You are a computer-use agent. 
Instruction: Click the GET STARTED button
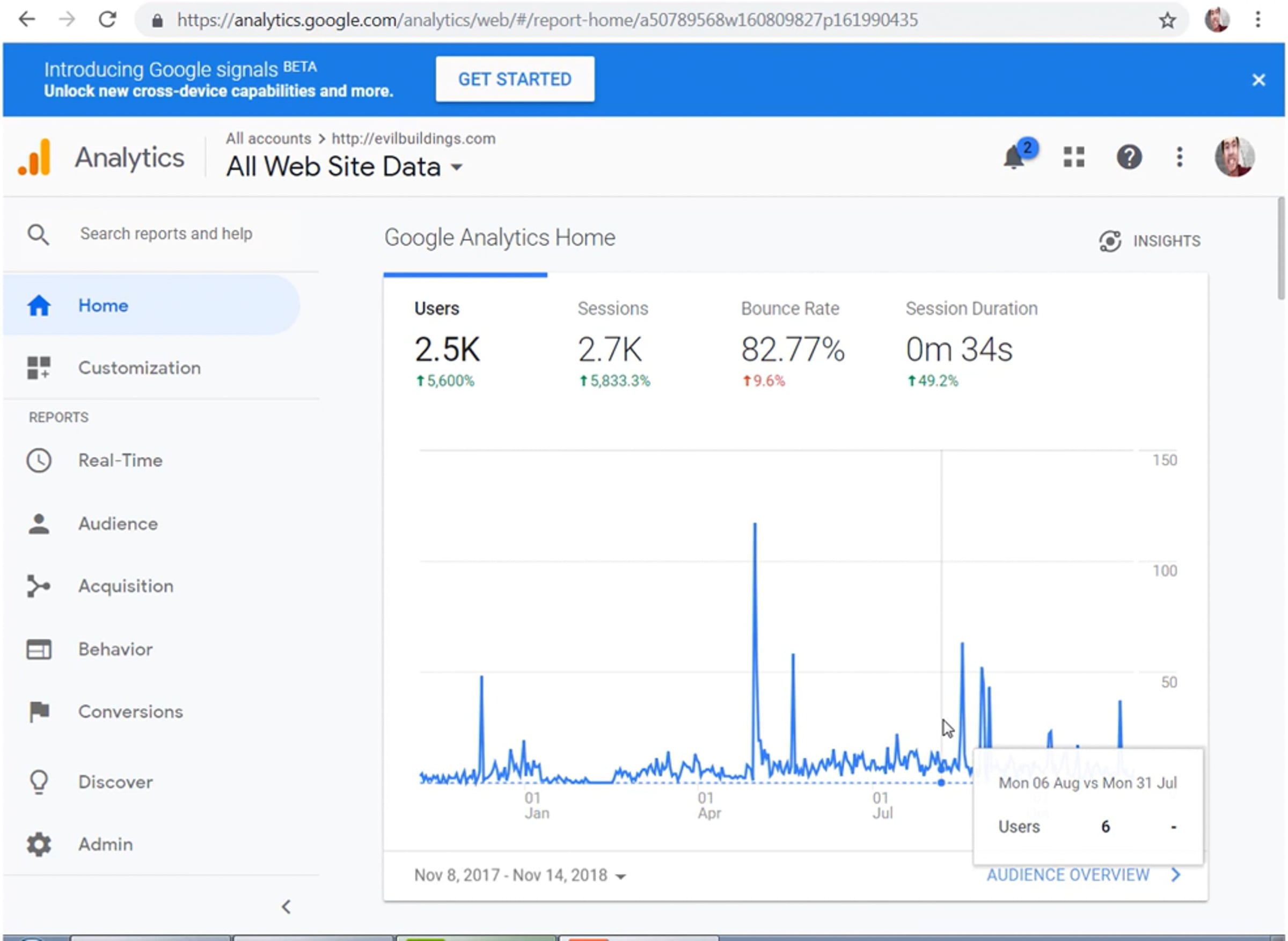[x=515, y=79]
